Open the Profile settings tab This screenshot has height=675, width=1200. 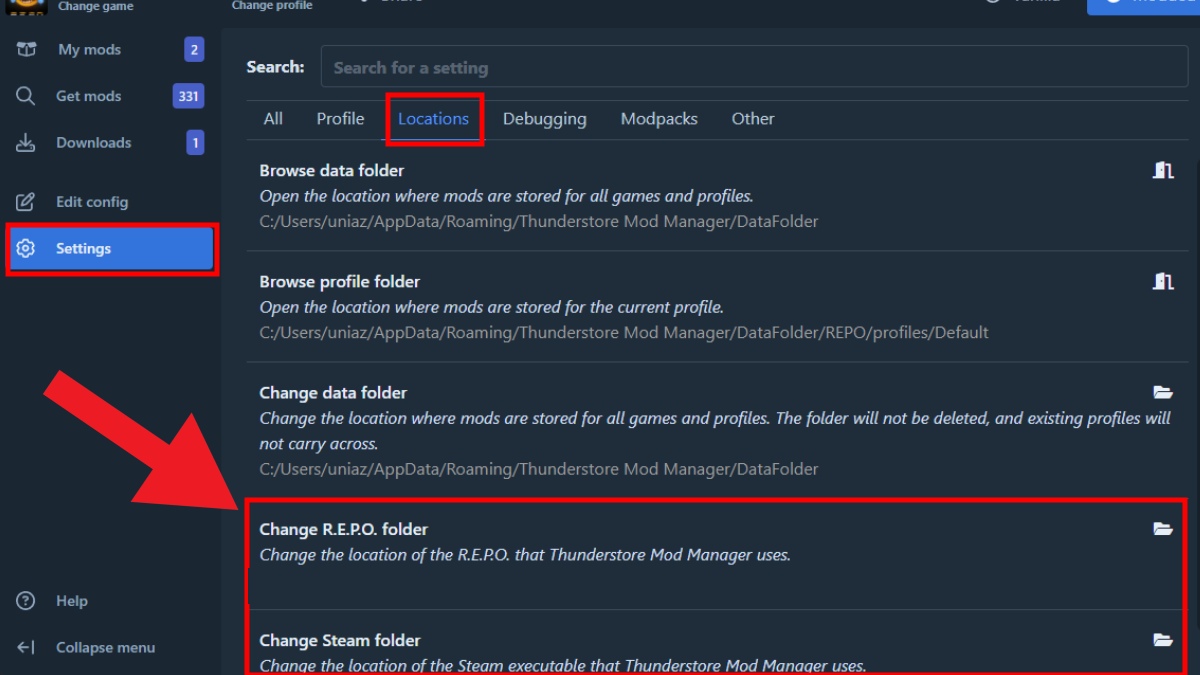click(x=340, y=118)
